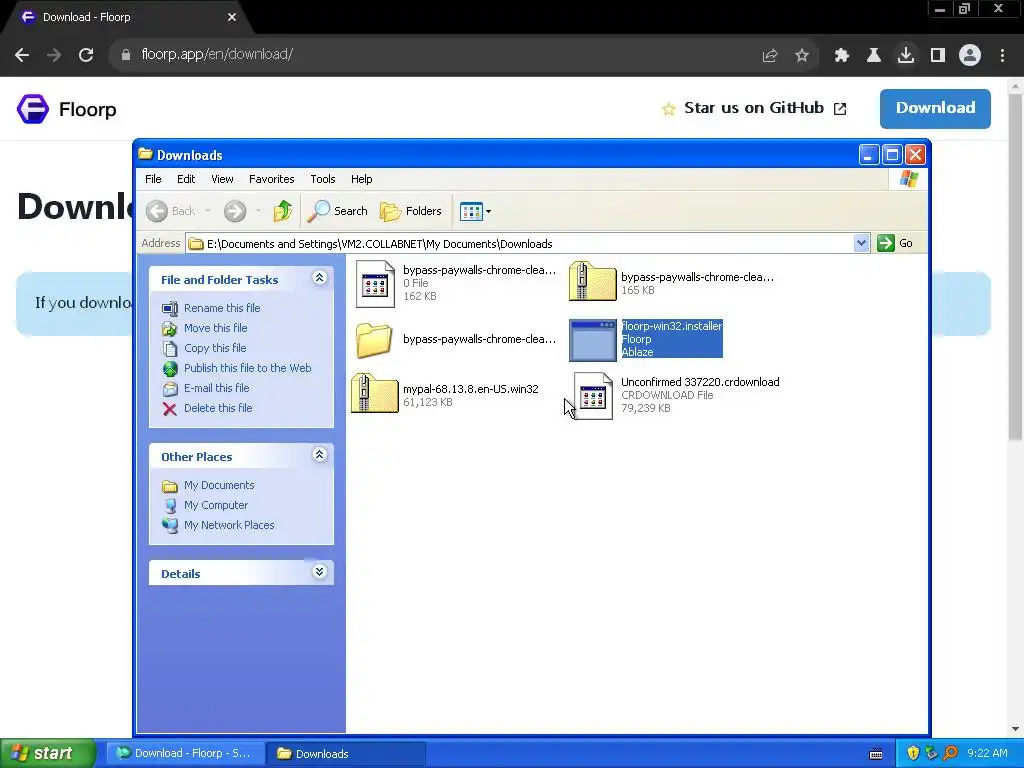Image resolution: width=1024 pixels, height=768 pixels.
Task: Select Unconfirmed 337220.crdownload icon
Action: 593,396
